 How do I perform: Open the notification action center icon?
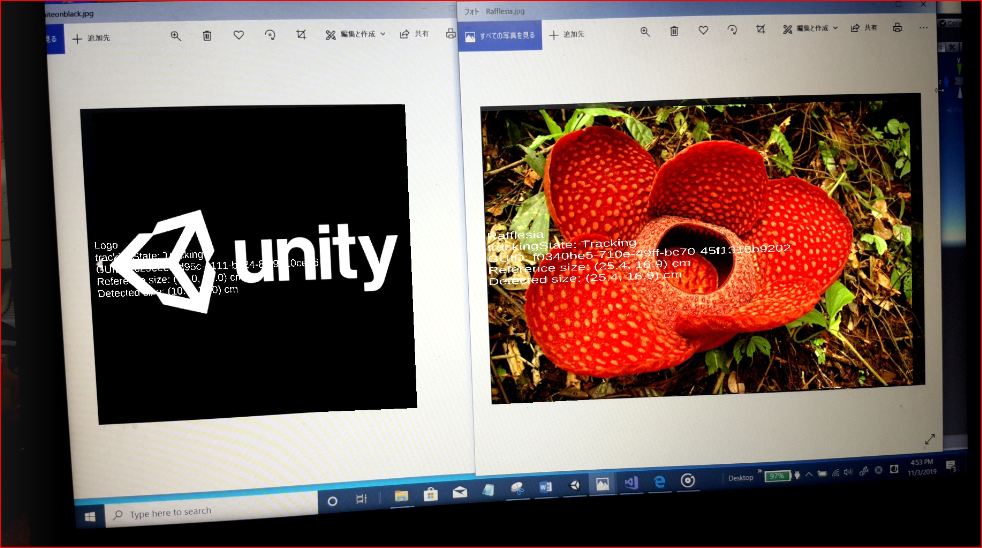pos(951,465)
